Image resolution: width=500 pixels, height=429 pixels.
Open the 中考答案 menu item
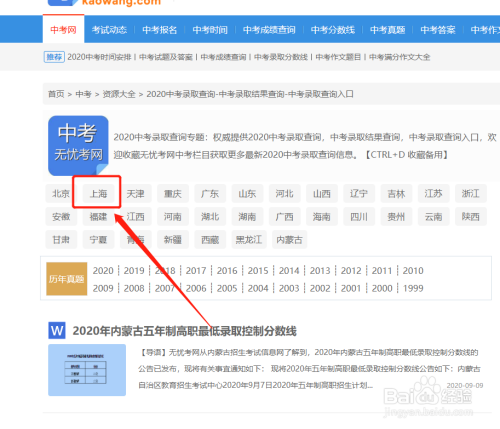[438, 30]
